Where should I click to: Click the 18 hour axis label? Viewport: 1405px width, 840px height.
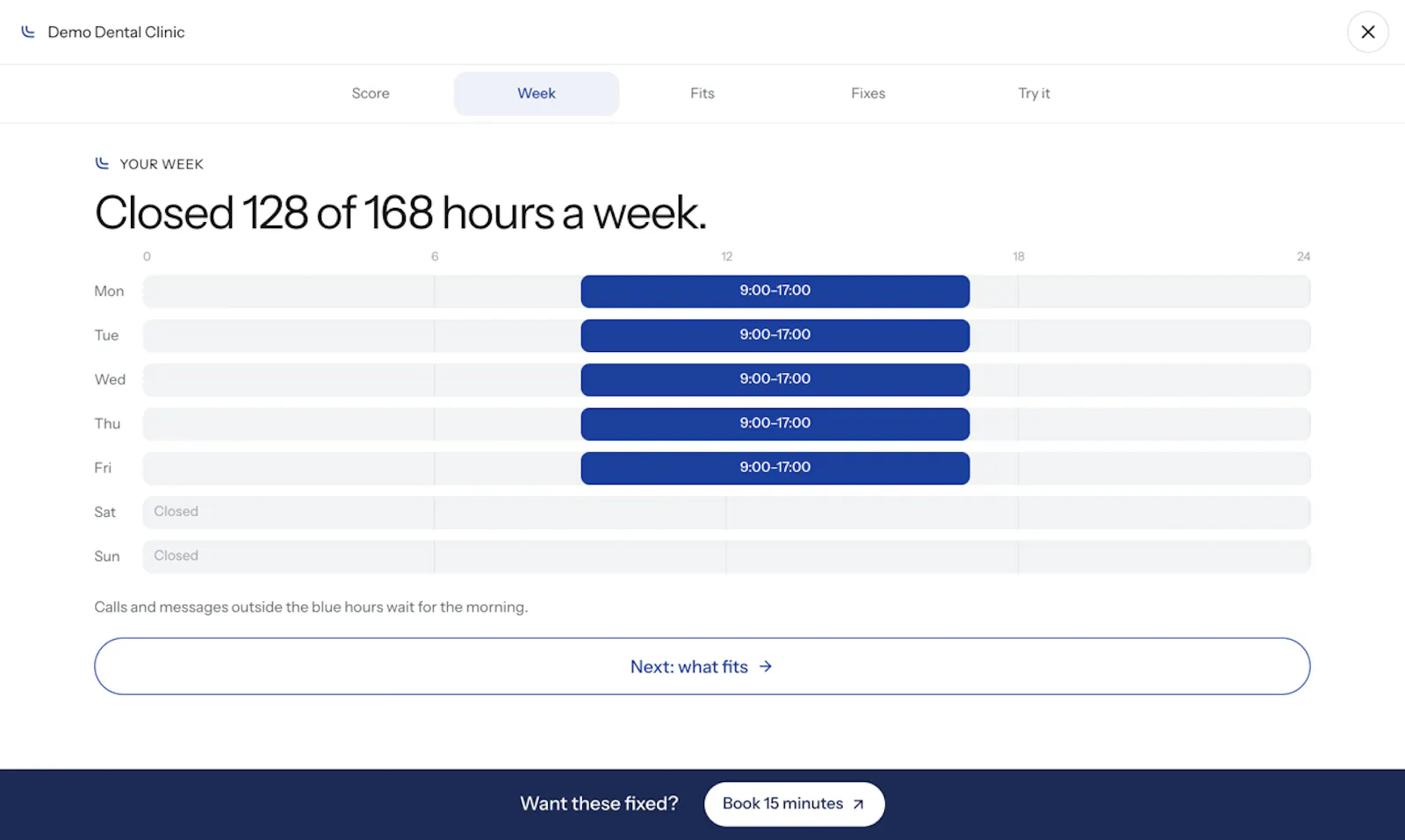[1019, 256]
